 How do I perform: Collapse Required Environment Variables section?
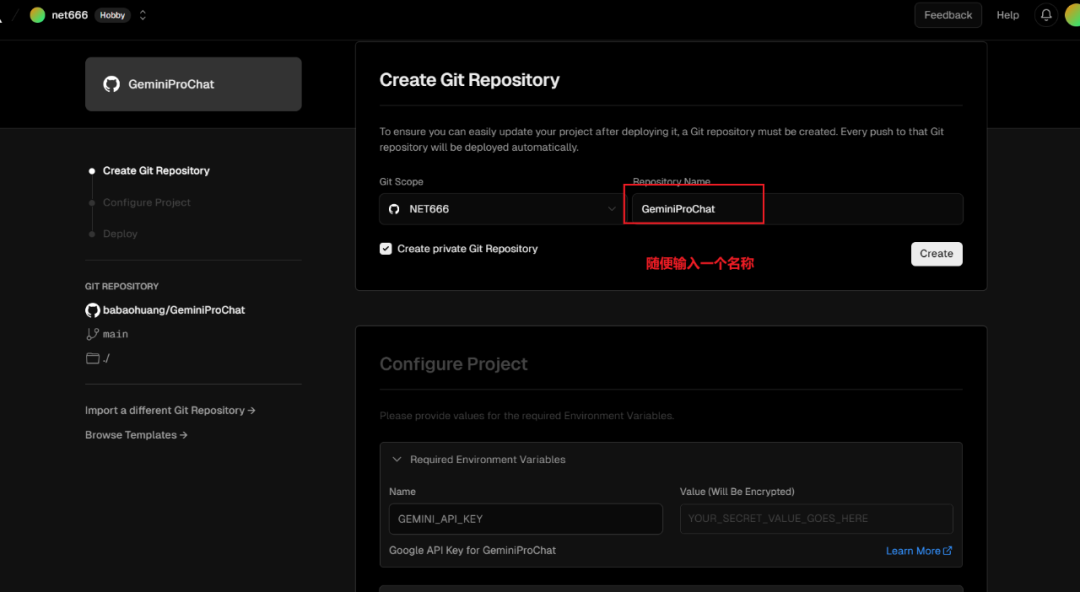(x=397, y=459)
